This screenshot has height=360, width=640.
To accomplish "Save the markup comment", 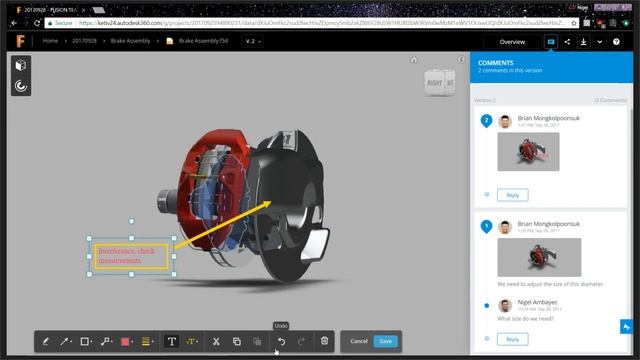I will click(385, 341).
